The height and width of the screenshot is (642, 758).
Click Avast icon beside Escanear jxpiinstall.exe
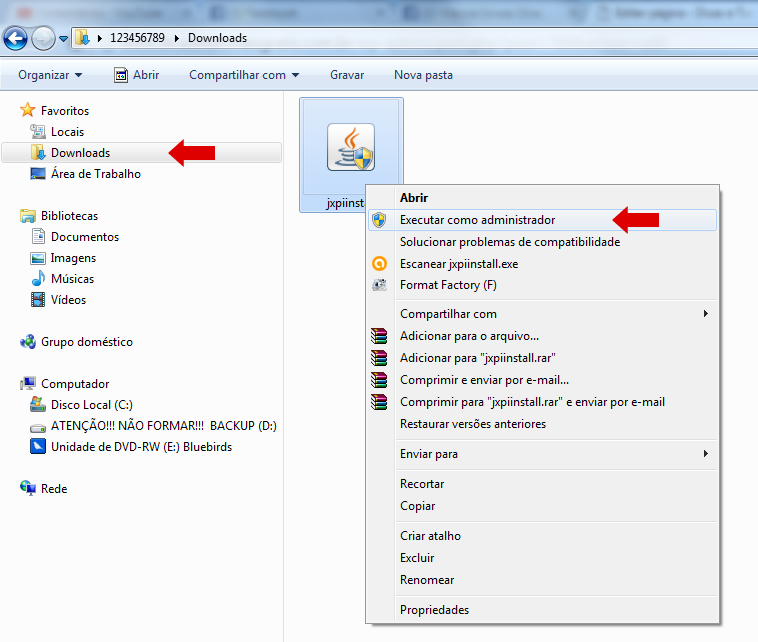pos(379,263)
